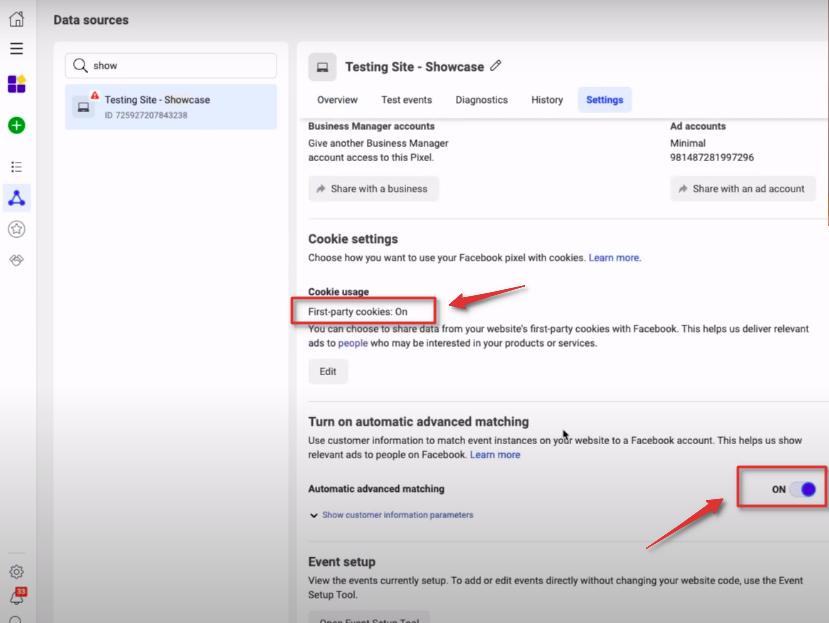Click the First-party cookies: On text
The height and width of the screenshot is (623, 829).
tap(358, 312)
